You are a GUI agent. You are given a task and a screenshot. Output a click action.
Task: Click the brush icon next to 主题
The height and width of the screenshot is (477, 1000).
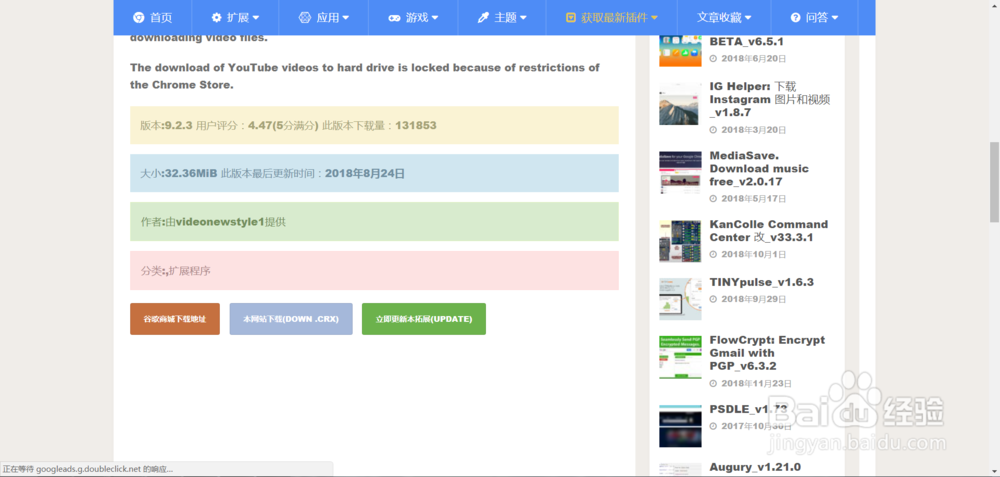tap(483, 17)
